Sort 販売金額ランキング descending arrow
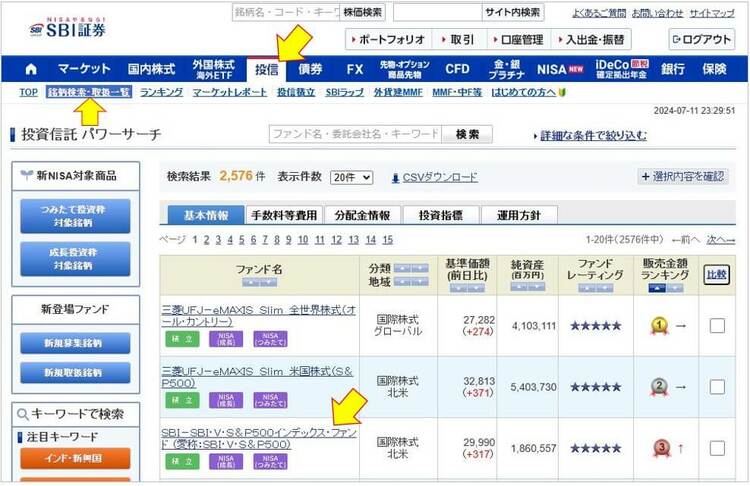The height and width of the screenshot is (486, 750). pyautogui.click(x=675, y=288)
